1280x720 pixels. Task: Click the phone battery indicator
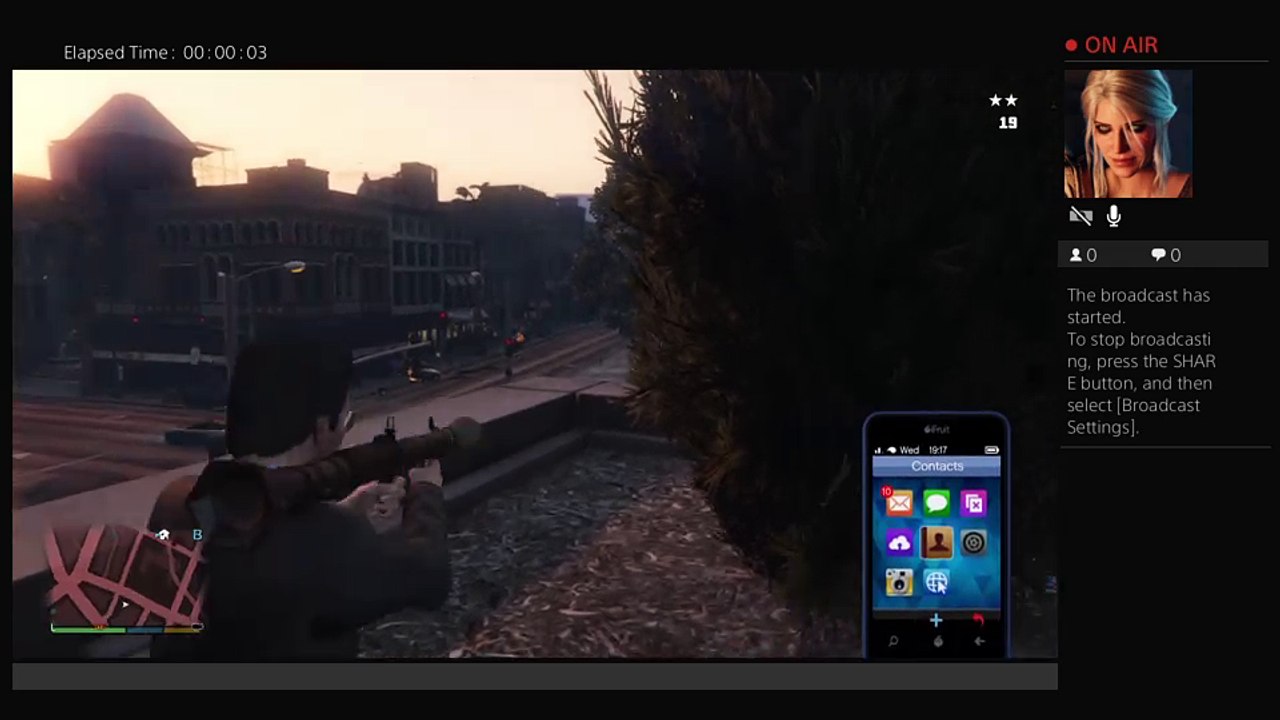click(x=992, y=450)
